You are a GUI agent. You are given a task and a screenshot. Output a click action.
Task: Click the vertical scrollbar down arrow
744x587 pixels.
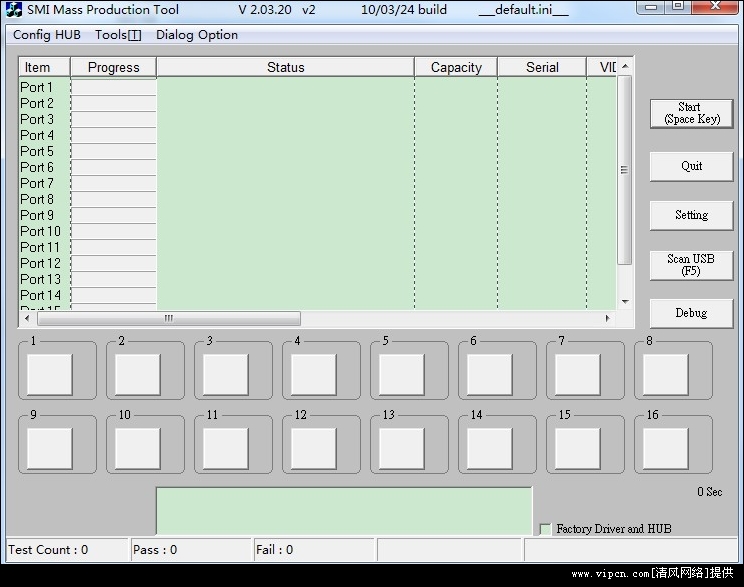pyautogui.click(x=625, y=302)
